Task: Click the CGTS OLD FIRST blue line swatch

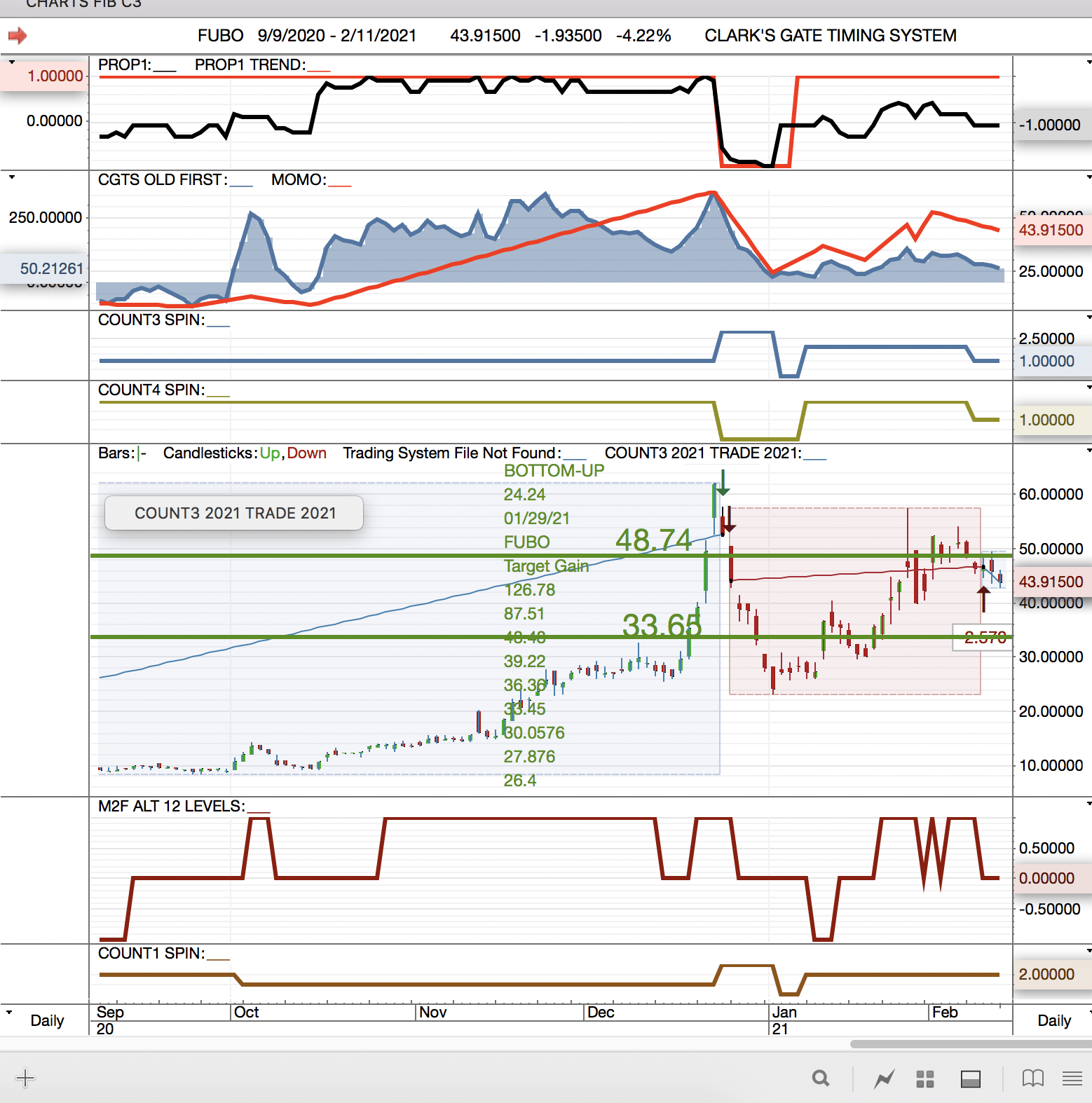Action: 241,186
